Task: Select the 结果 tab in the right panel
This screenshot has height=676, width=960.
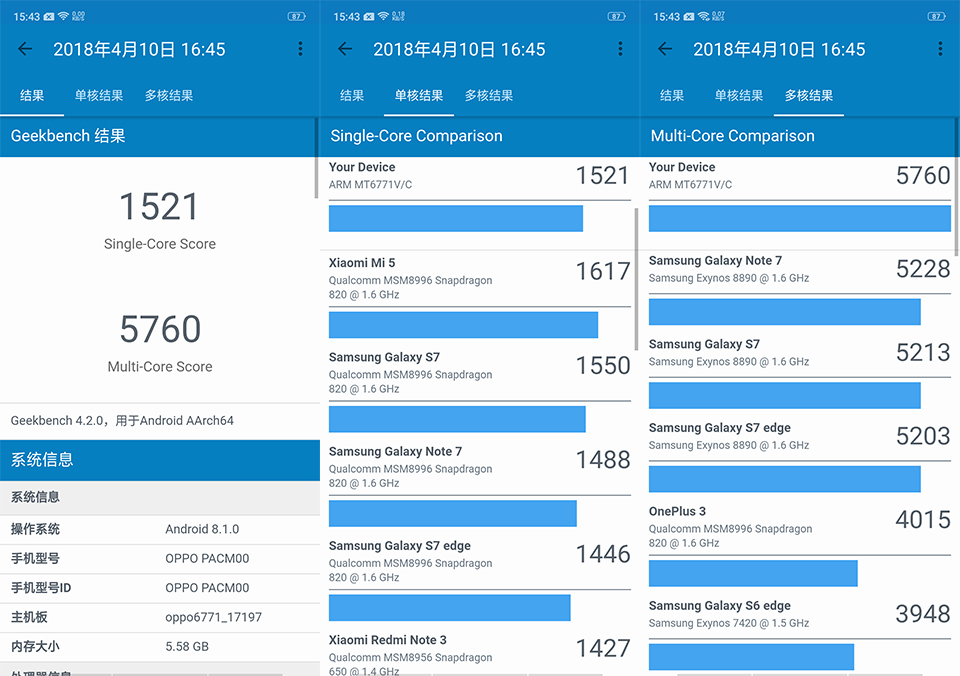Action: coord(671,95)
